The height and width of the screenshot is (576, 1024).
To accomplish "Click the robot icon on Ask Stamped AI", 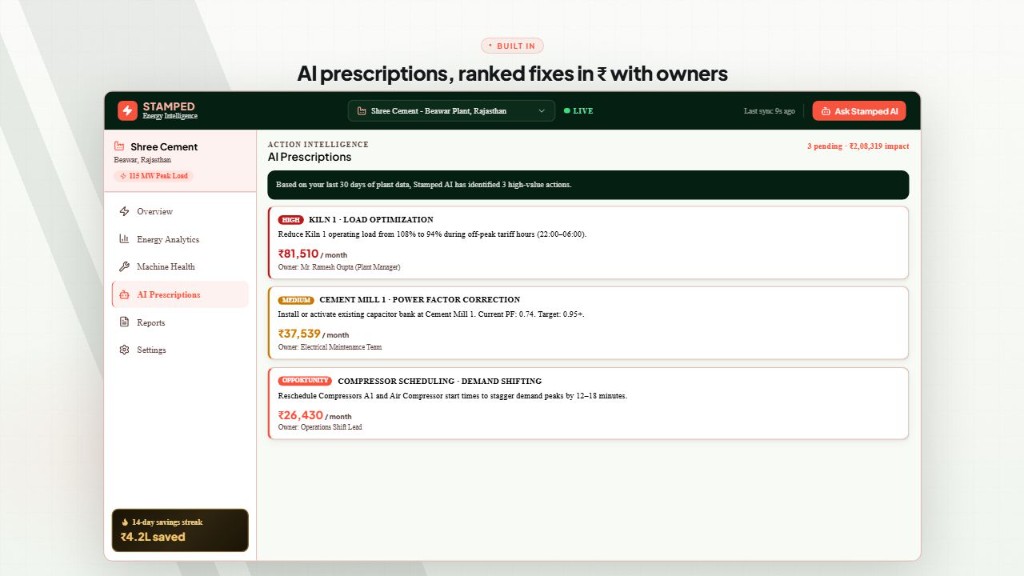I will [x=825, y=111].
